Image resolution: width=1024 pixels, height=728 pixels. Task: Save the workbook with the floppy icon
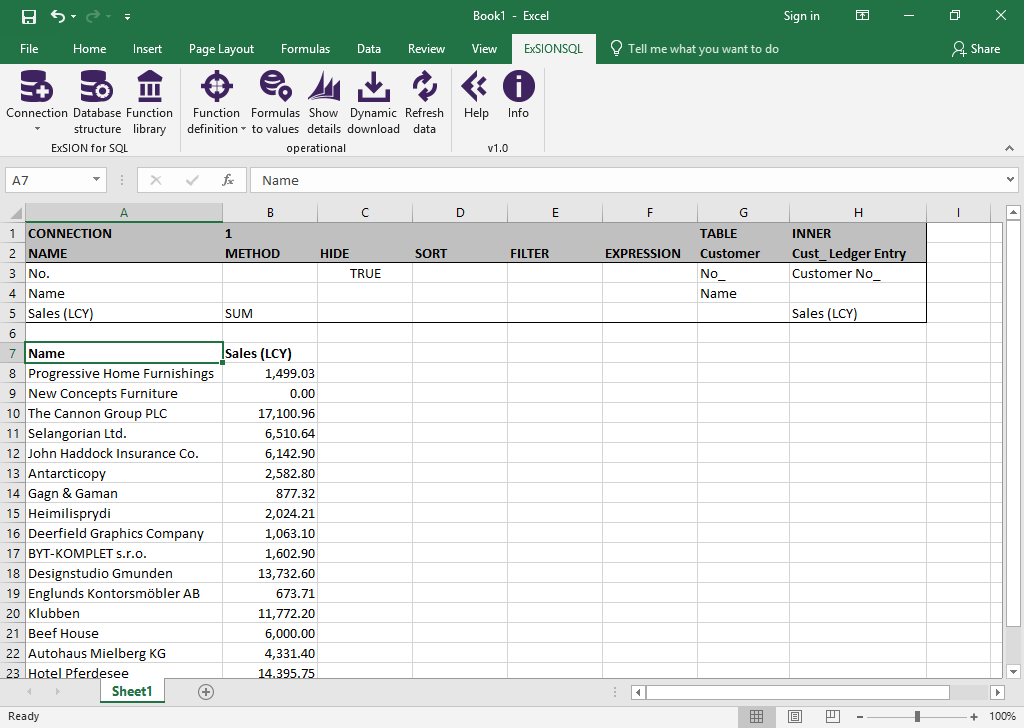click(29, 16)
